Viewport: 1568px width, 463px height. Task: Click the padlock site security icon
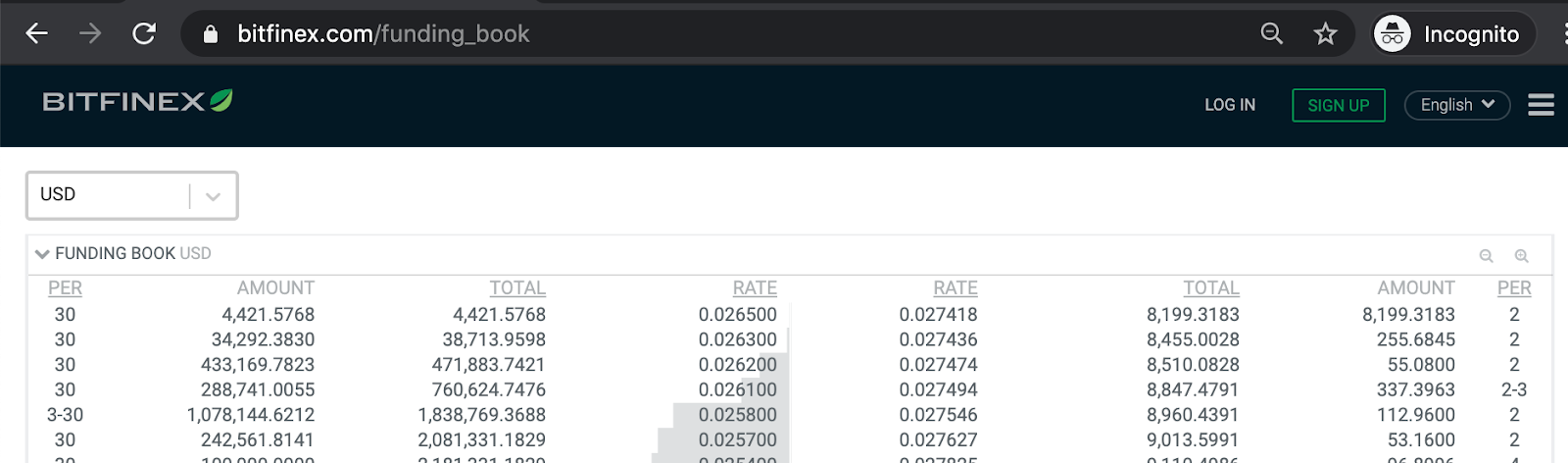click(210, 34)
